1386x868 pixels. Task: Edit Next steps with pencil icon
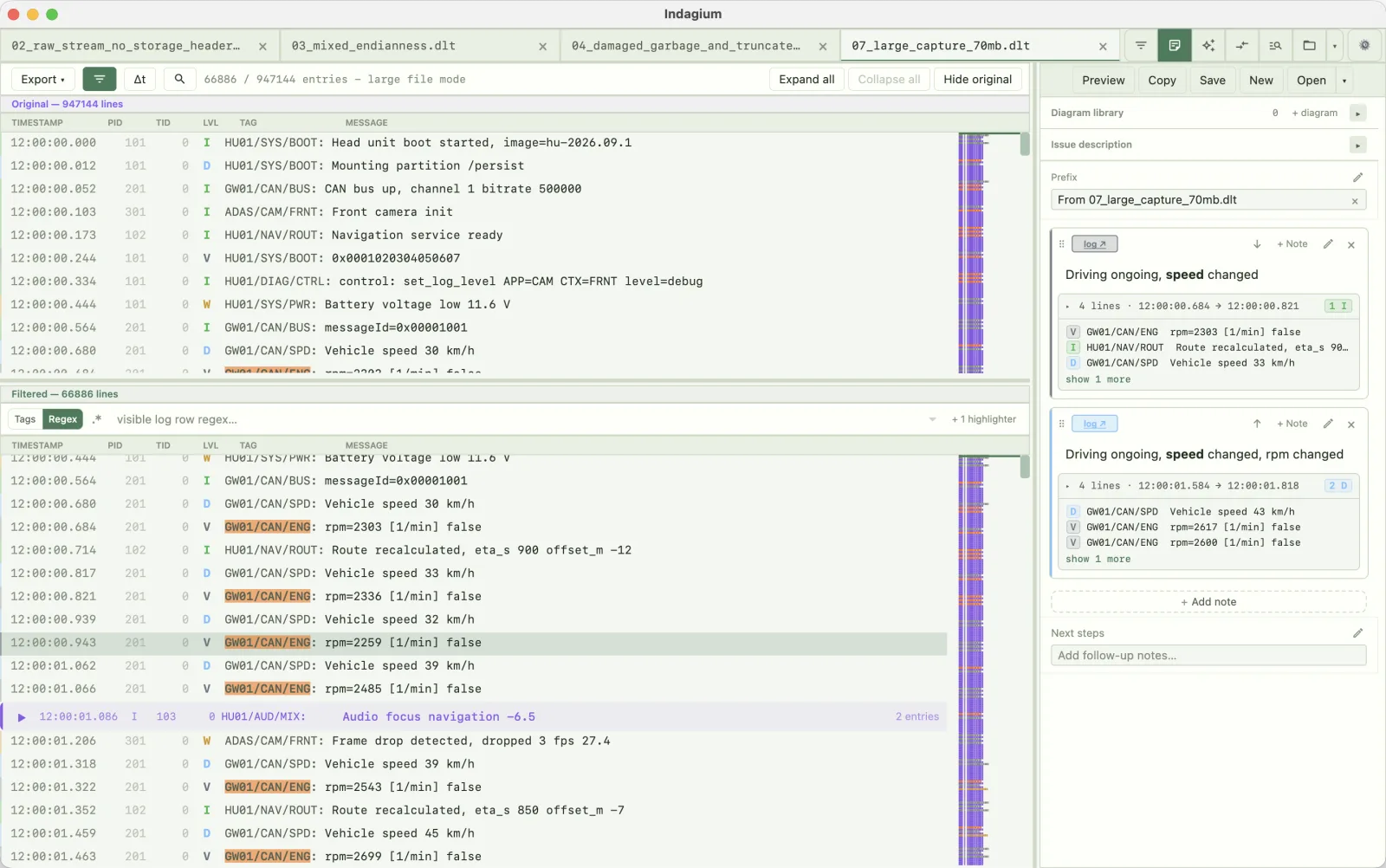(1357, 633)
